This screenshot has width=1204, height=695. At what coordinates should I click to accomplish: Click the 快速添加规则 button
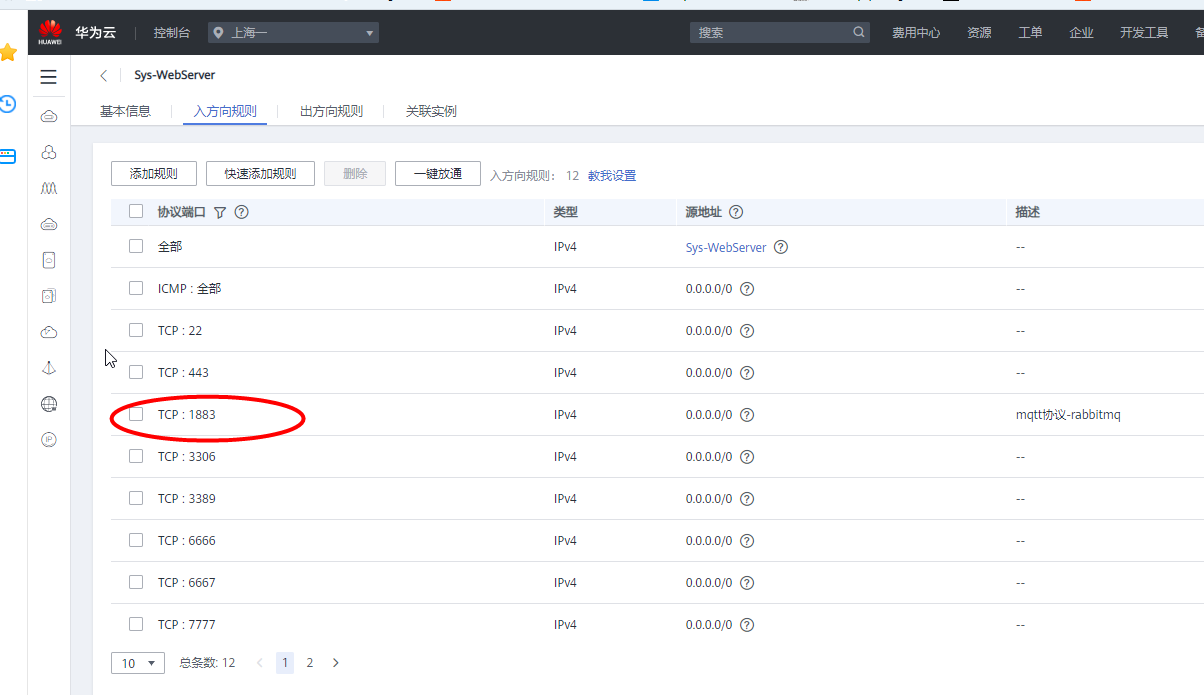[260, 174]
